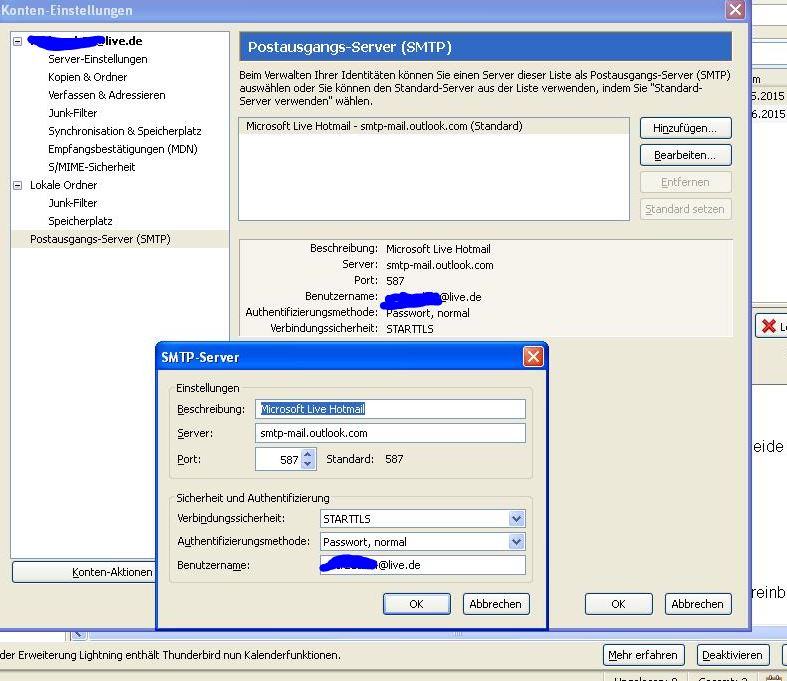Click Abbrechen in the SMTP-Server dialog
Image resolution: width=787 pixels, height=681 pixels.
pyautogui.click(x=496, y=604)
